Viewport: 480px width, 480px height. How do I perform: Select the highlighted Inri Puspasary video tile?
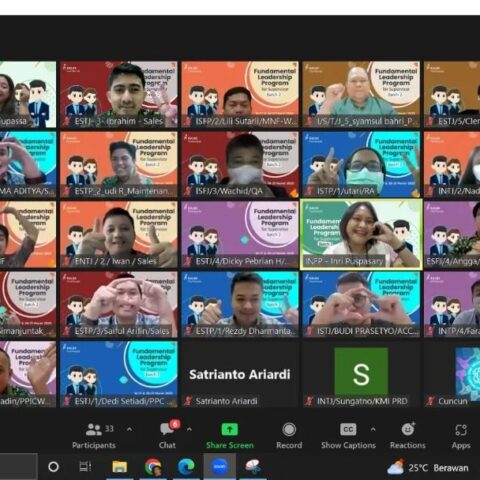click(x=361, y=234)
